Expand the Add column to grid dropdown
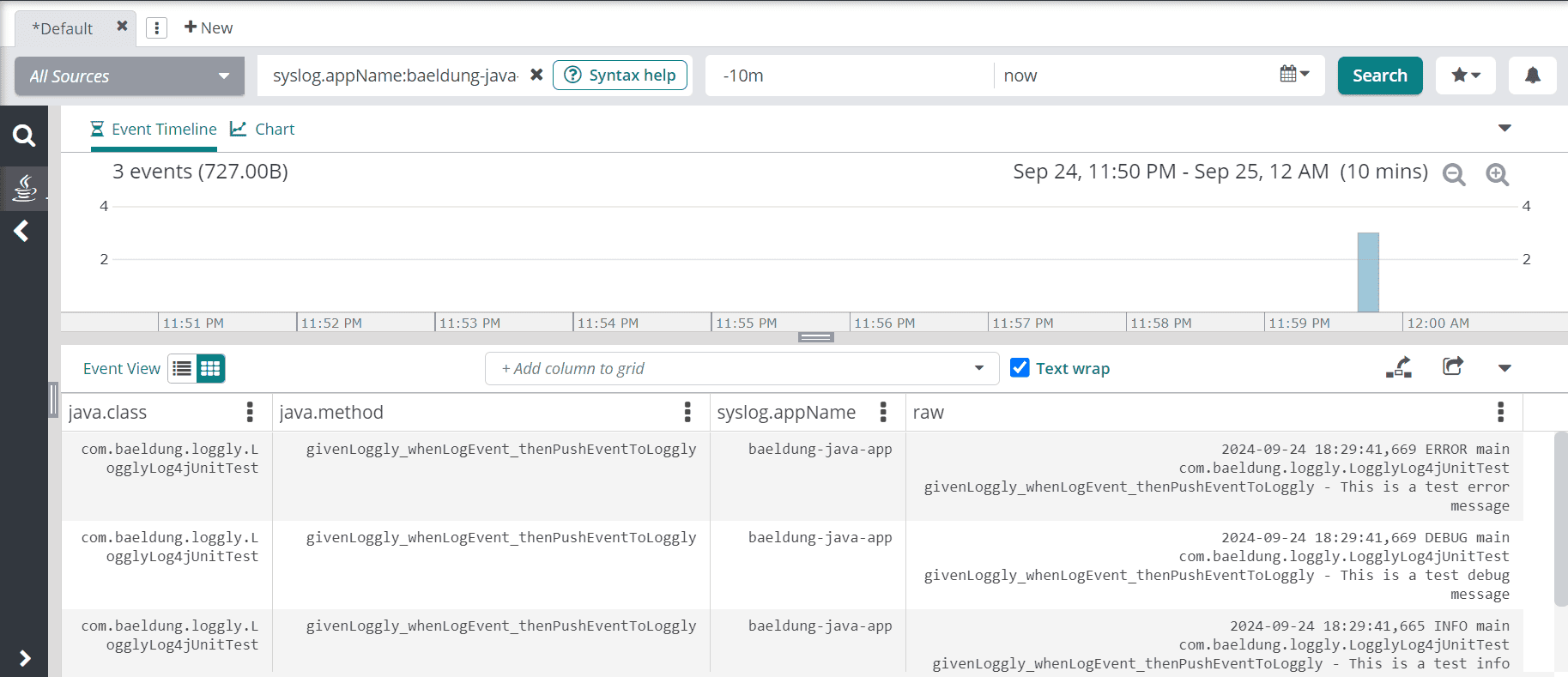Viewport: 1568px width, 677px height. [x=978, y=368]
